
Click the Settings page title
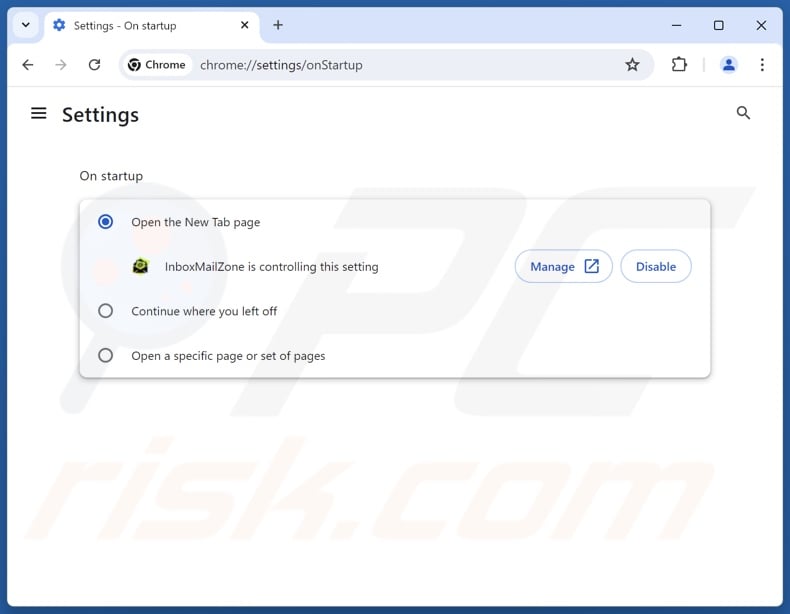pyautogui.click(x=100, y=115)
